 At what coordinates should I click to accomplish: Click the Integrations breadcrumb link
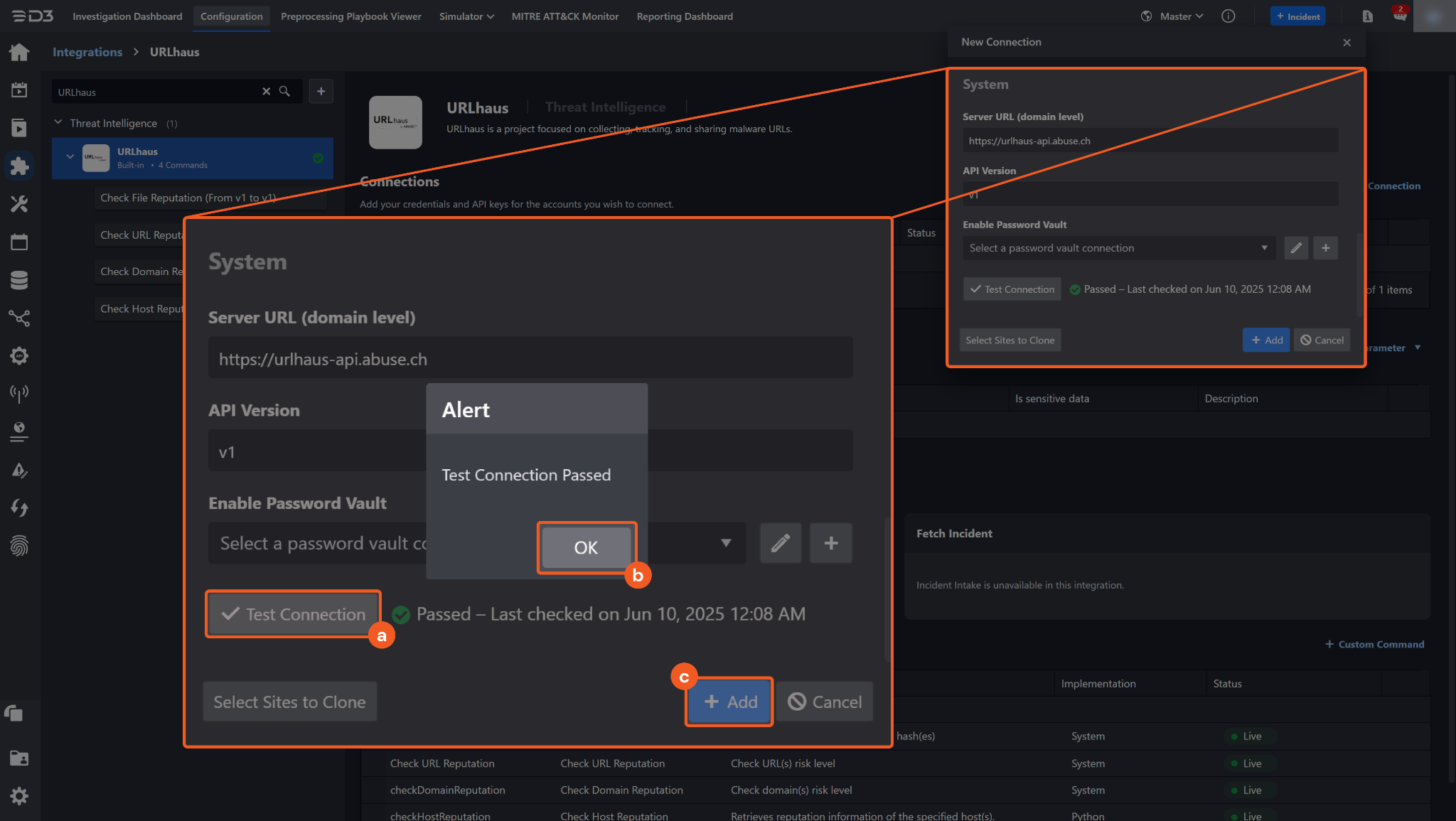coord(87,52)
